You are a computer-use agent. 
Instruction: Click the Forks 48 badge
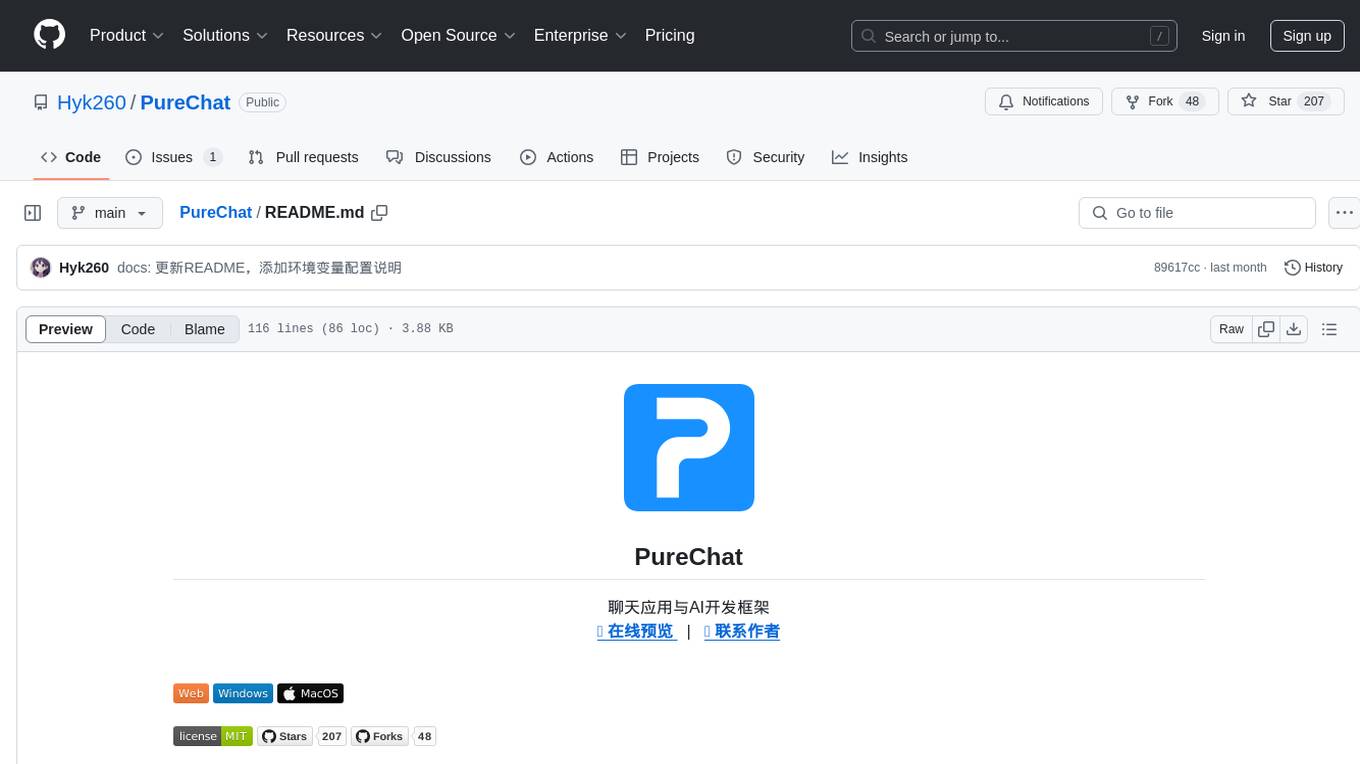[393, 736]
